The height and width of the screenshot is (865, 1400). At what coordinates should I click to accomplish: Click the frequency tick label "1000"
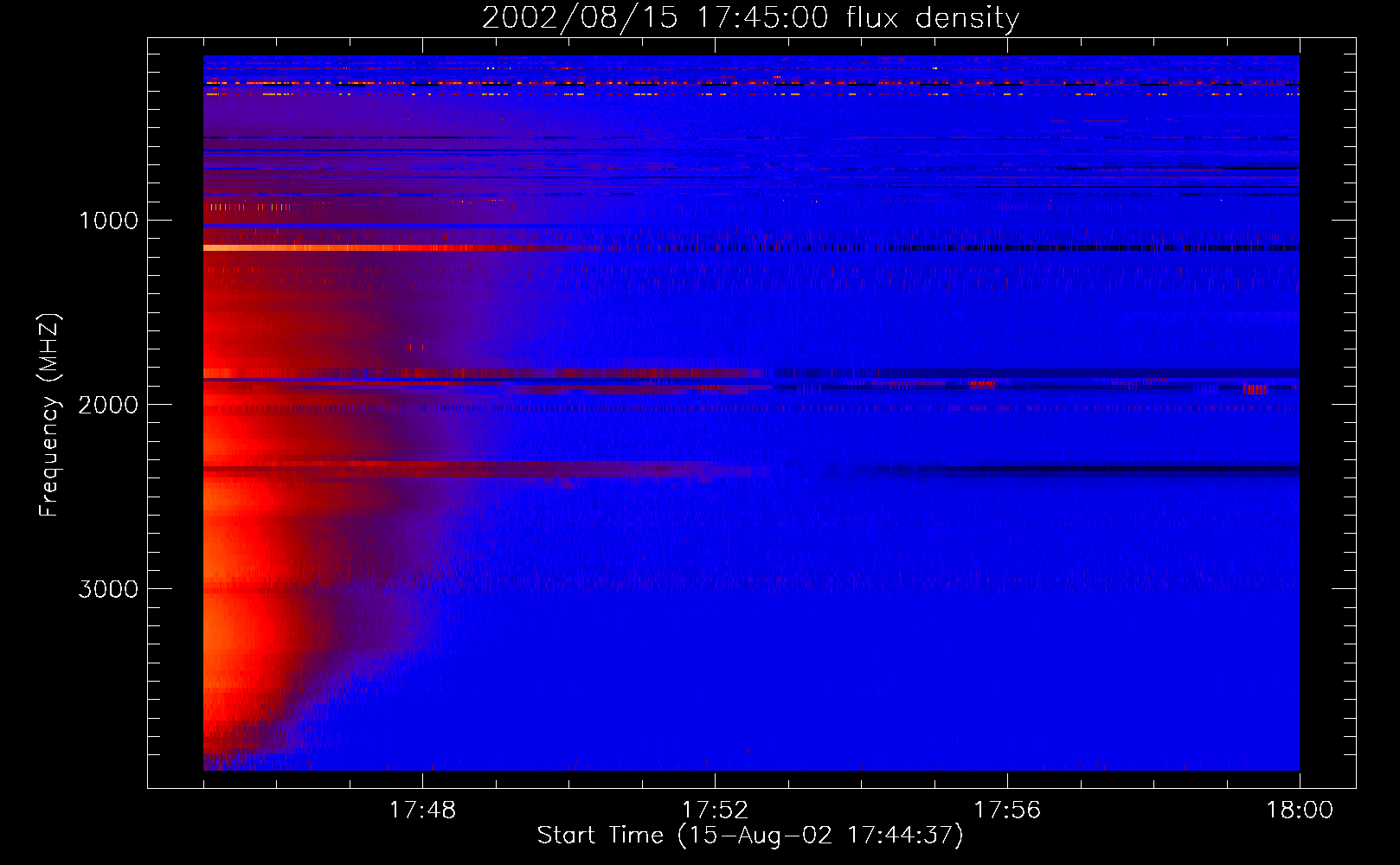pyautogui.click(x=109, y=221)
